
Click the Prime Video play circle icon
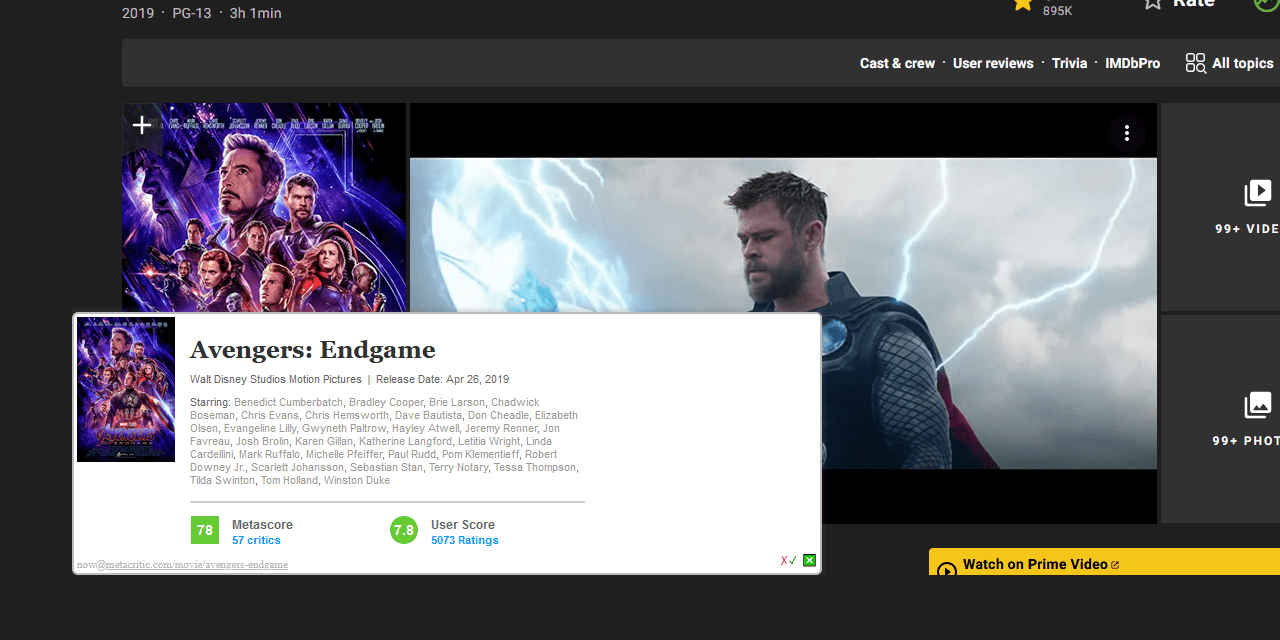(x=947, y=571)
